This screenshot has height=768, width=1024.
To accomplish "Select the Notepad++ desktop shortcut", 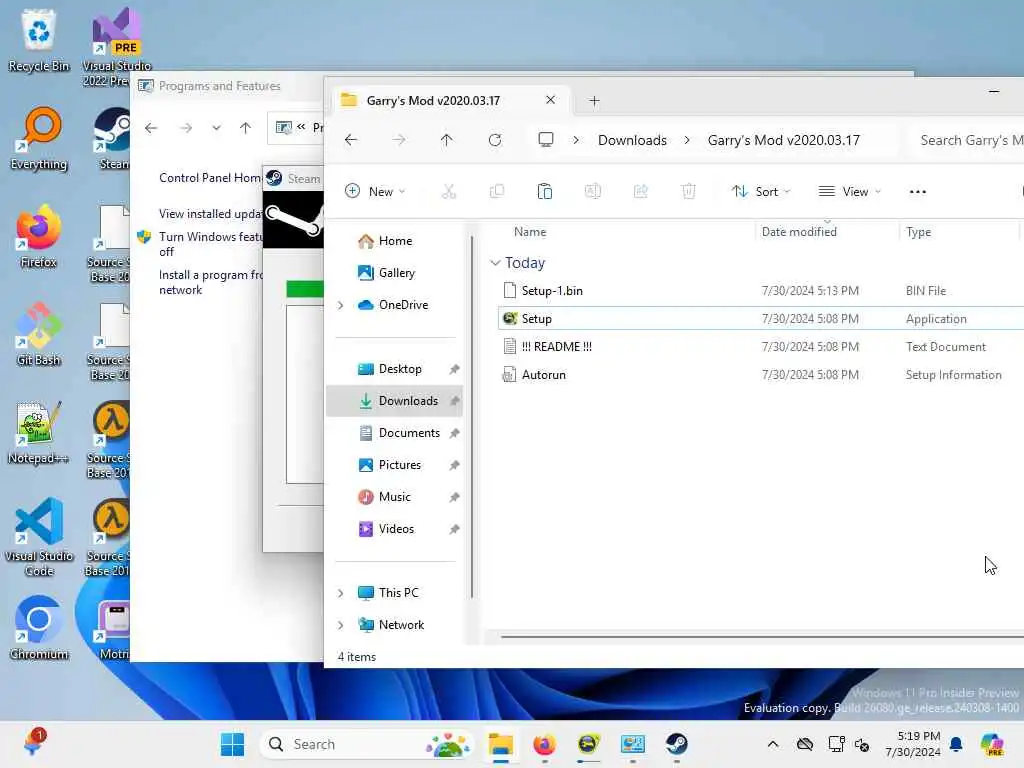I will pos(39,432).
